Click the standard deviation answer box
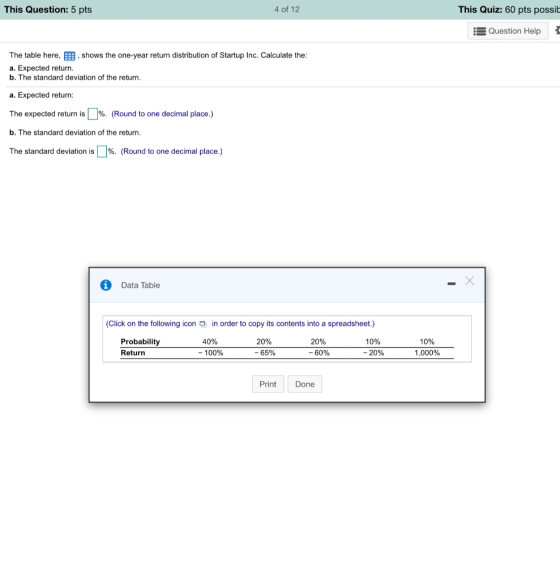 [102, 151]
